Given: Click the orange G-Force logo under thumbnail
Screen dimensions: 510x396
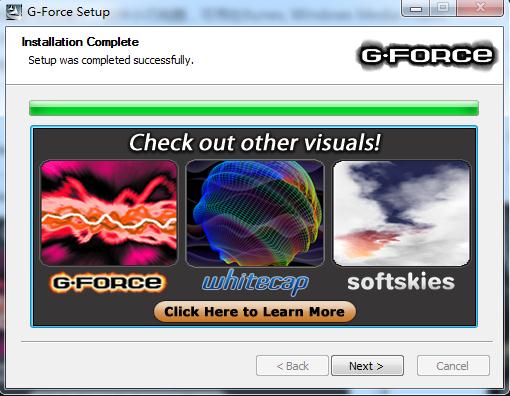Looking at the screenshot, I should pos(108,283).
